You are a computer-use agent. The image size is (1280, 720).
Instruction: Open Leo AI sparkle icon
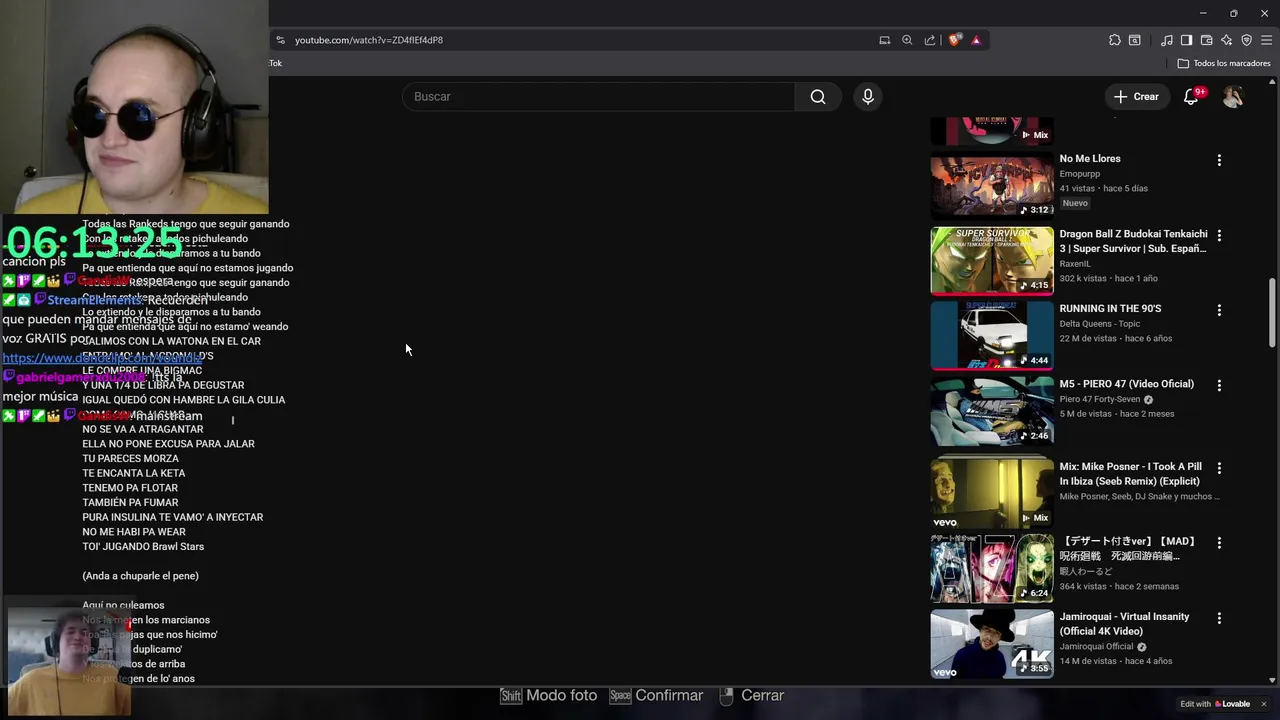(x=1227, y=40)
